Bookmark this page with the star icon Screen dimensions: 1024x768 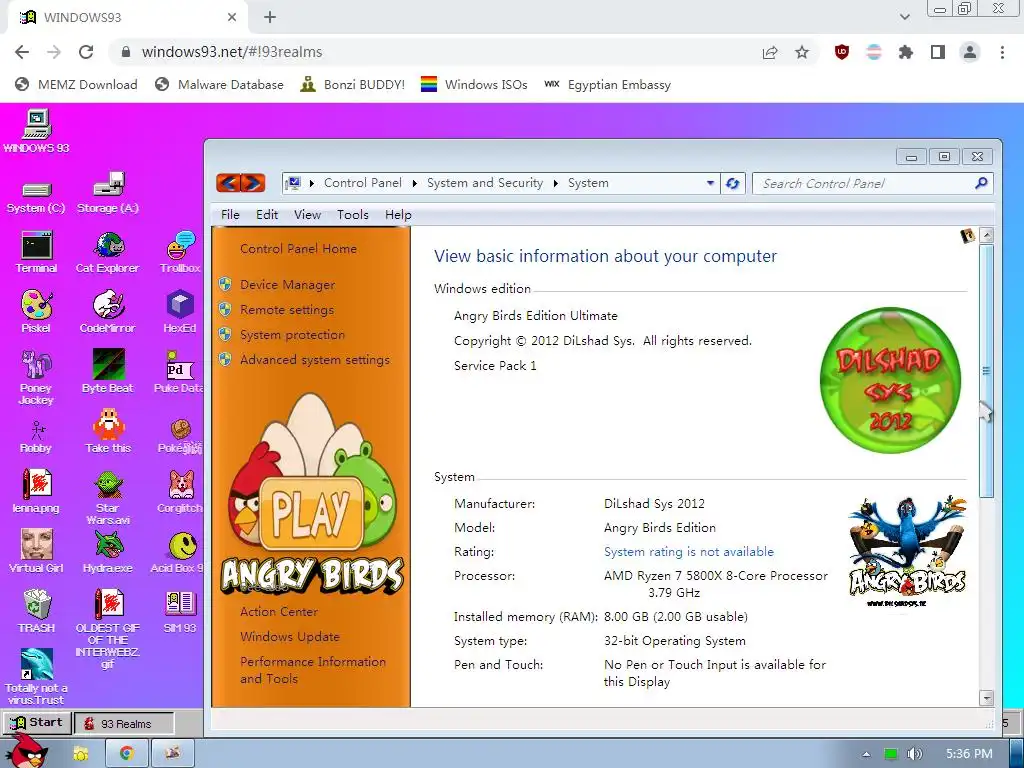tap(802, 52)
